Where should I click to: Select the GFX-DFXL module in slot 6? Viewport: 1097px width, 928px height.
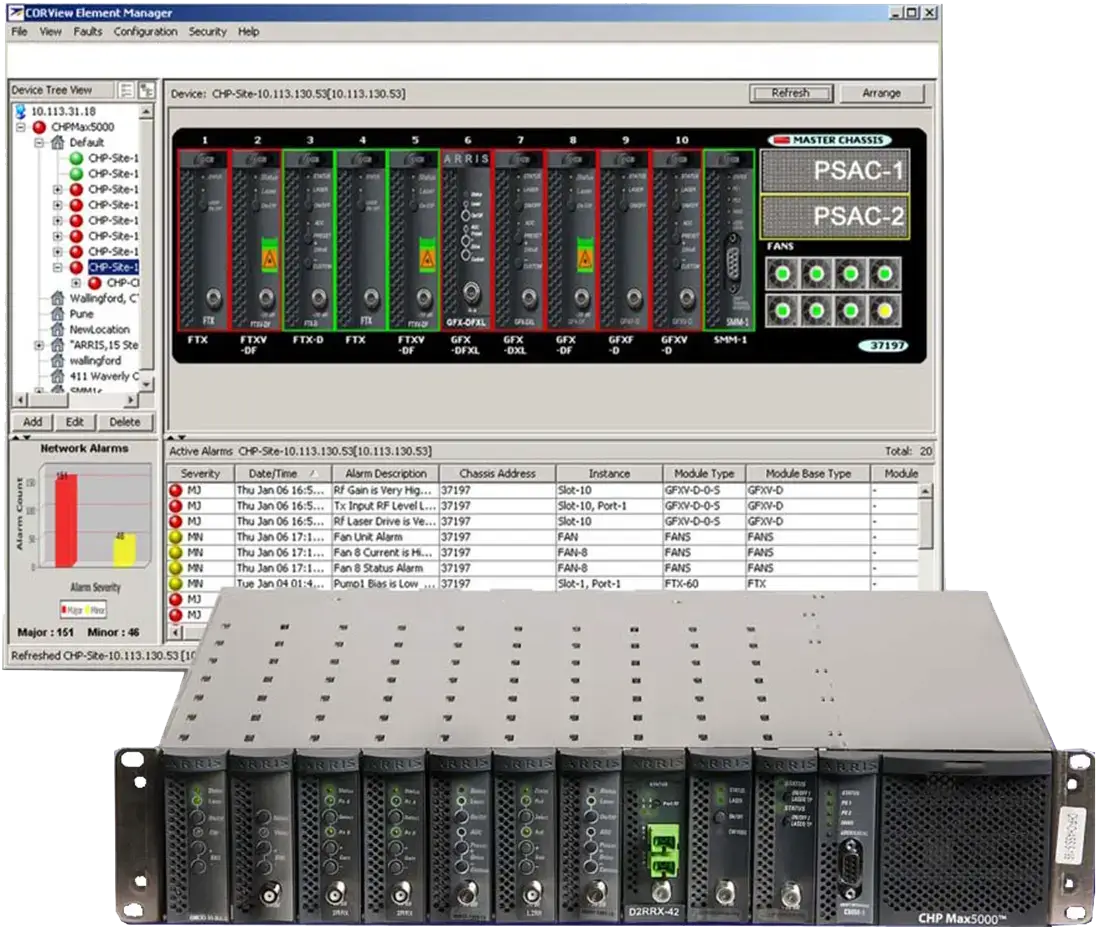click(x=467, y=238)
